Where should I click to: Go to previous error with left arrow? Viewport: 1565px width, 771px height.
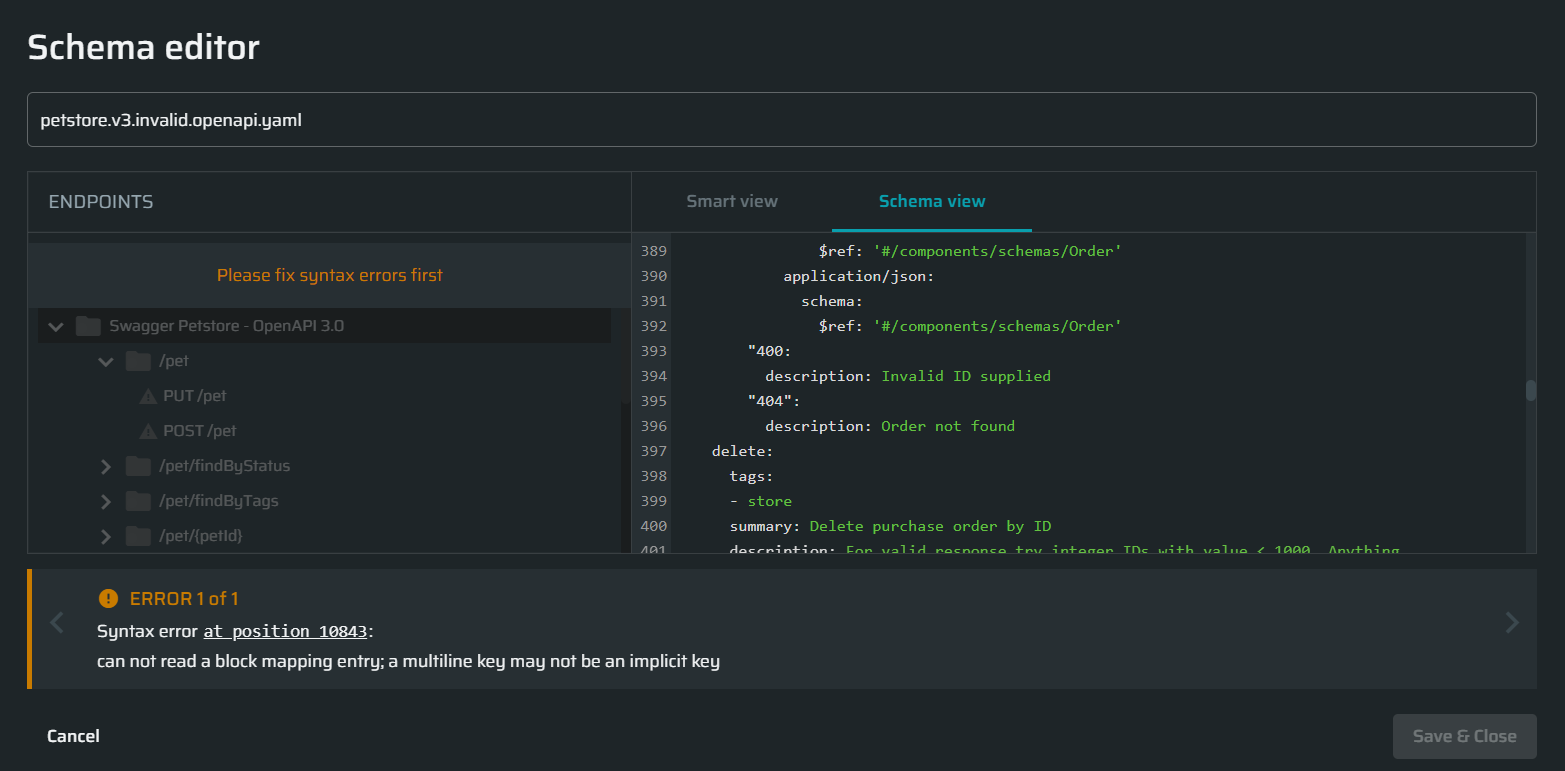tap(57, 623)
